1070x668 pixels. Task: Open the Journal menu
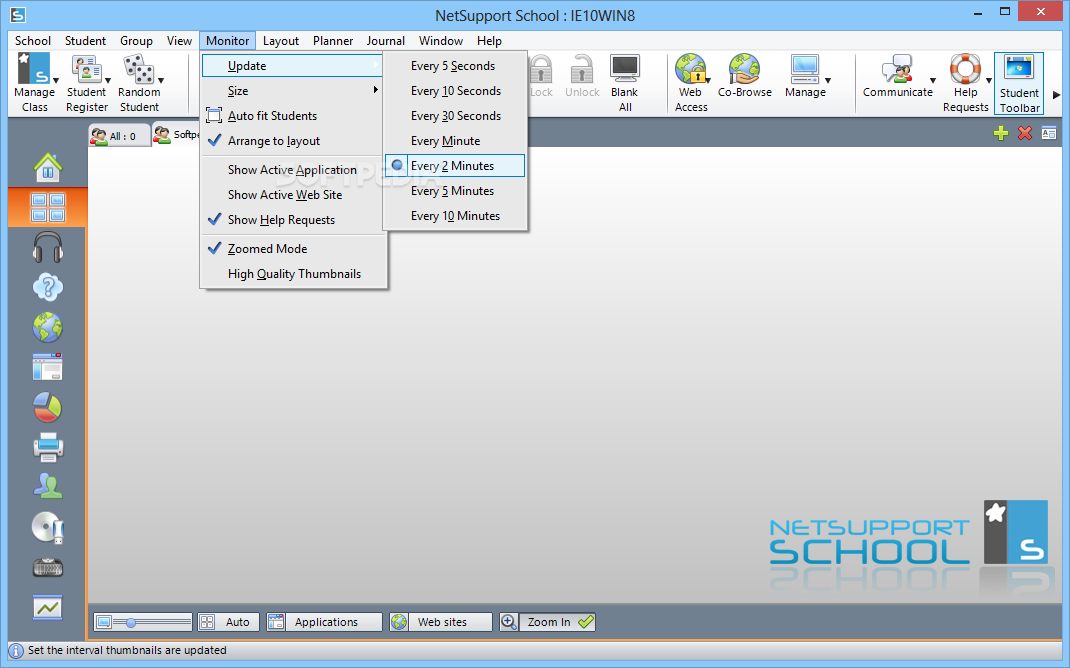coord(386,41)
